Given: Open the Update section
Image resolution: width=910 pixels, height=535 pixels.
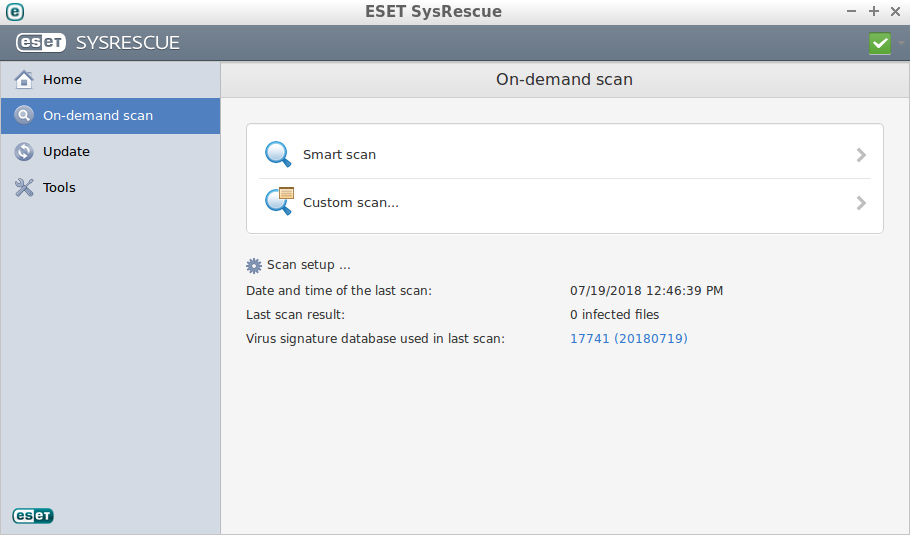Looking at the screenshot, I should coord(110,151).
